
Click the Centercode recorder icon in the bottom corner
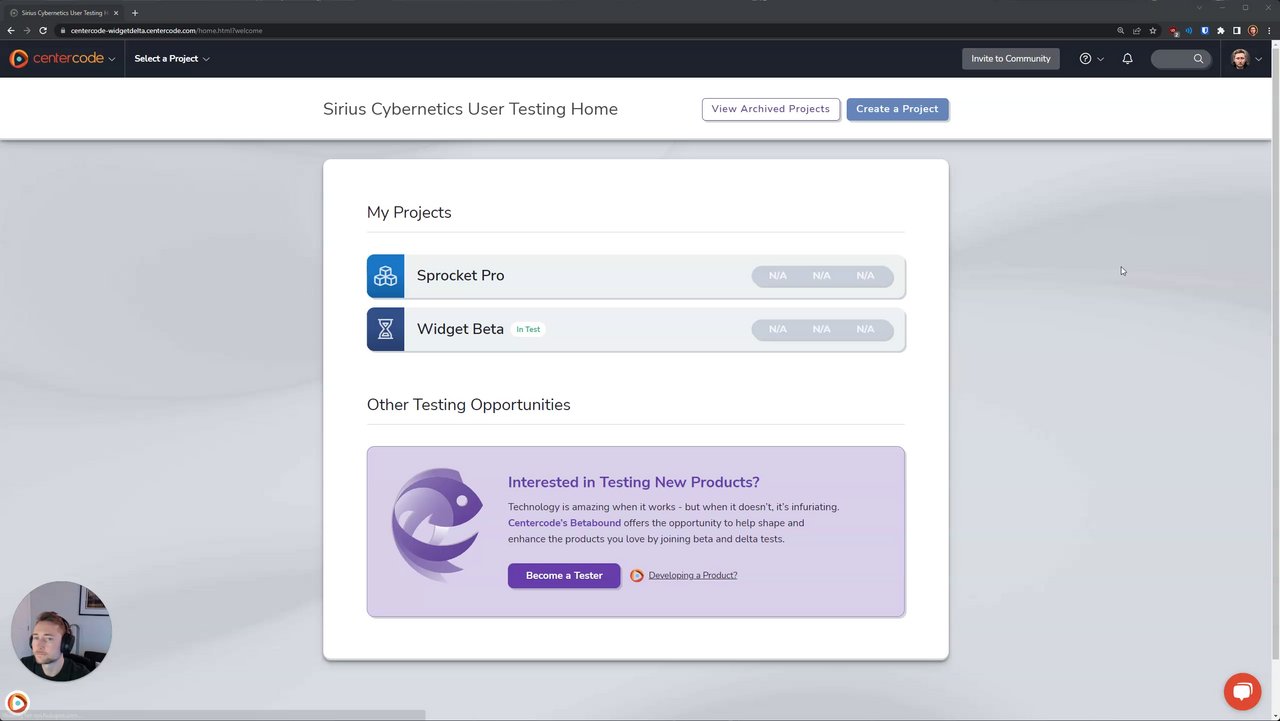17,703
